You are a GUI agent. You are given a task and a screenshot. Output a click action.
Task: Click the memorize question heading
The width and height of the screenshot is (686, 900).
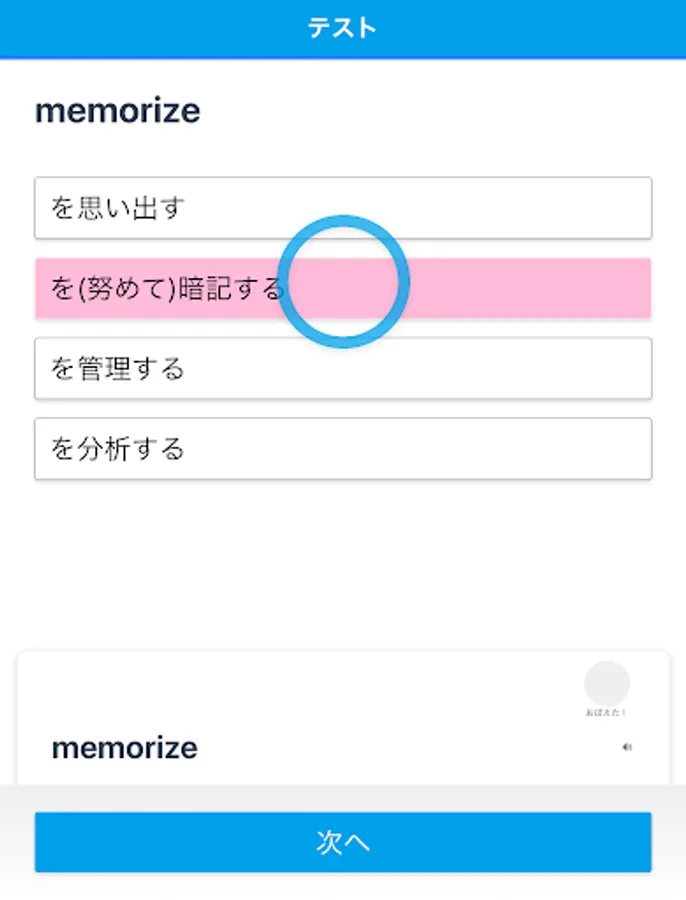(118, 111)
